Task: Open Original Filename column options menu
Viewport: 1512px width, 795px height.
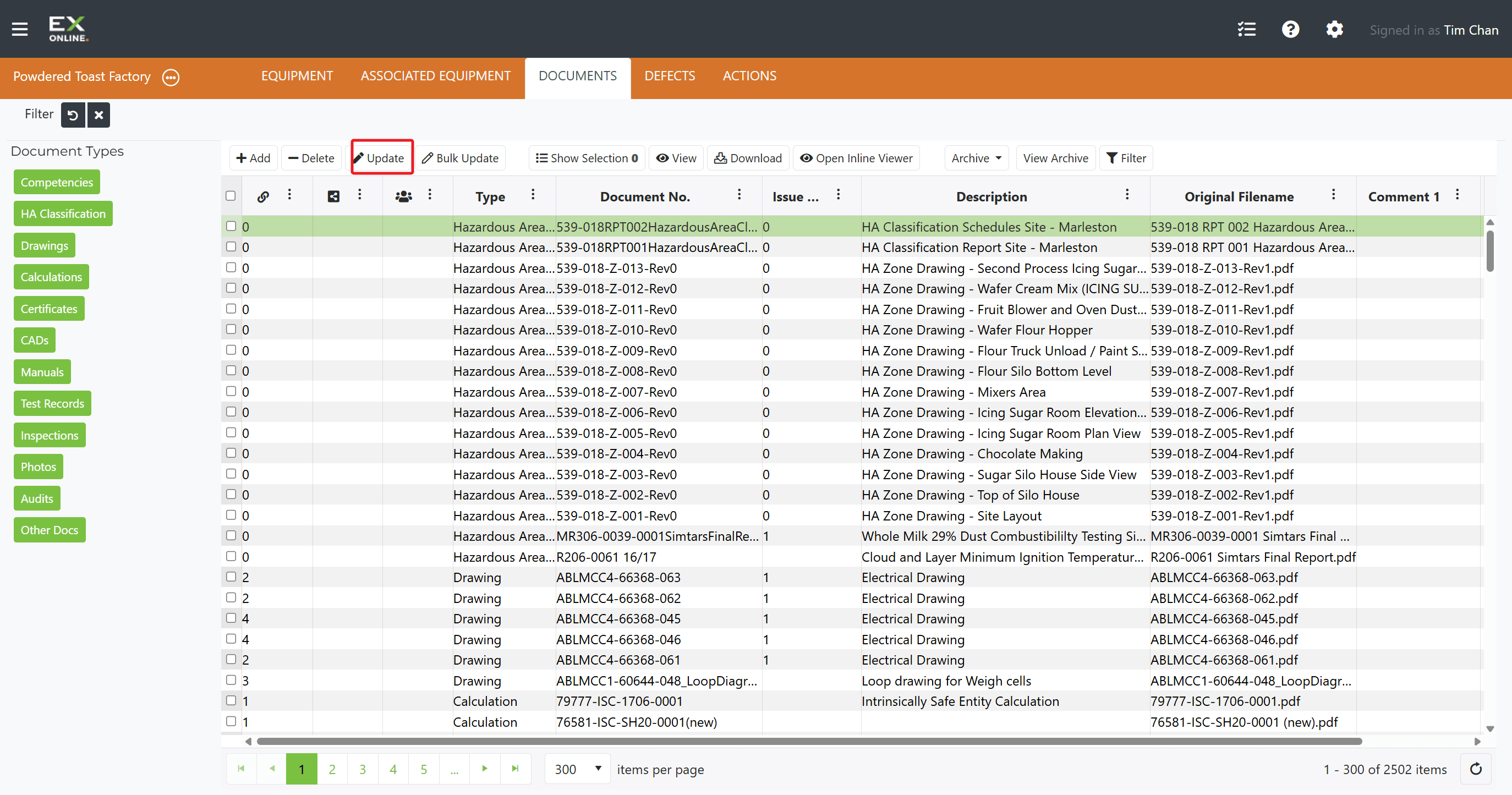Action: [1334, 195]
